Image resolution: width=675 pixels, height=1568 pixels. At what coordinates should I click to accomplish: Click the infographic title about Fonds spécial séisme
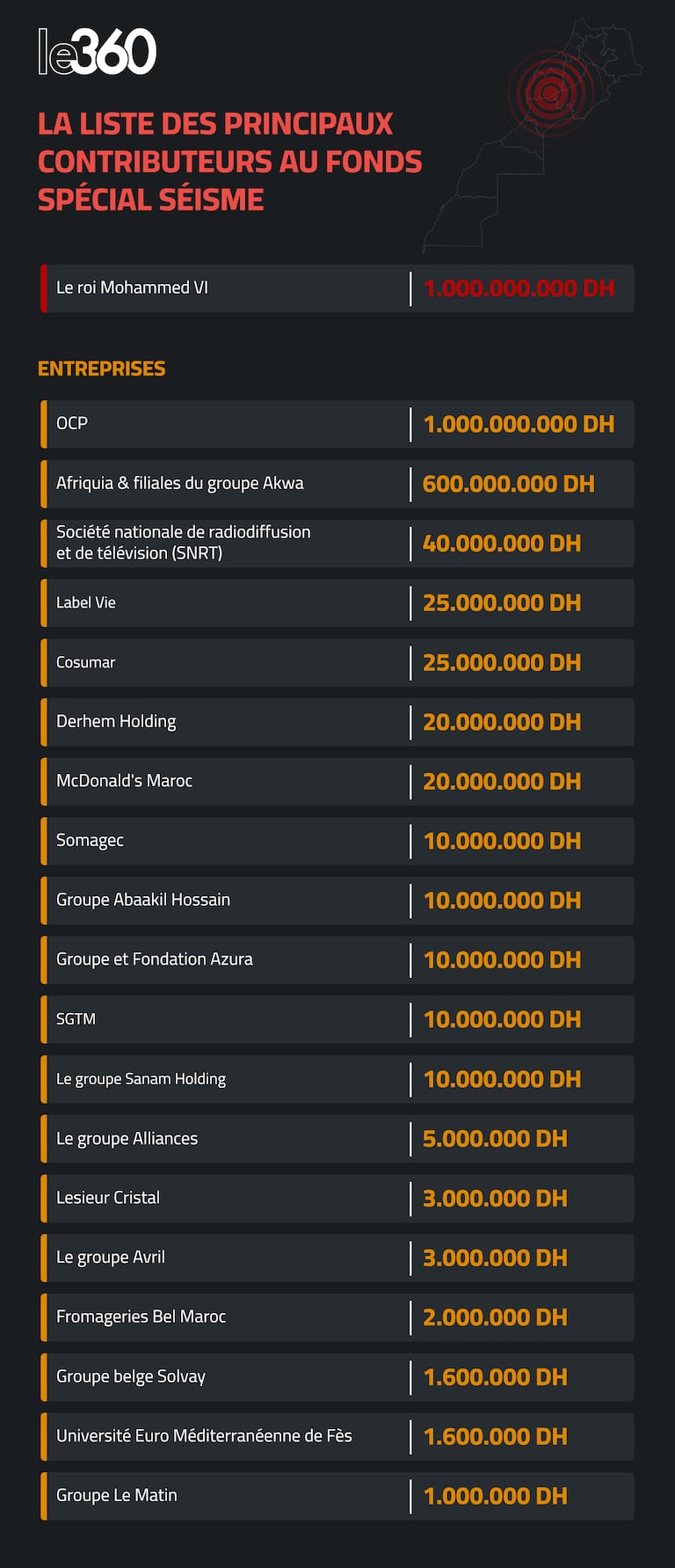click(229, 162)
